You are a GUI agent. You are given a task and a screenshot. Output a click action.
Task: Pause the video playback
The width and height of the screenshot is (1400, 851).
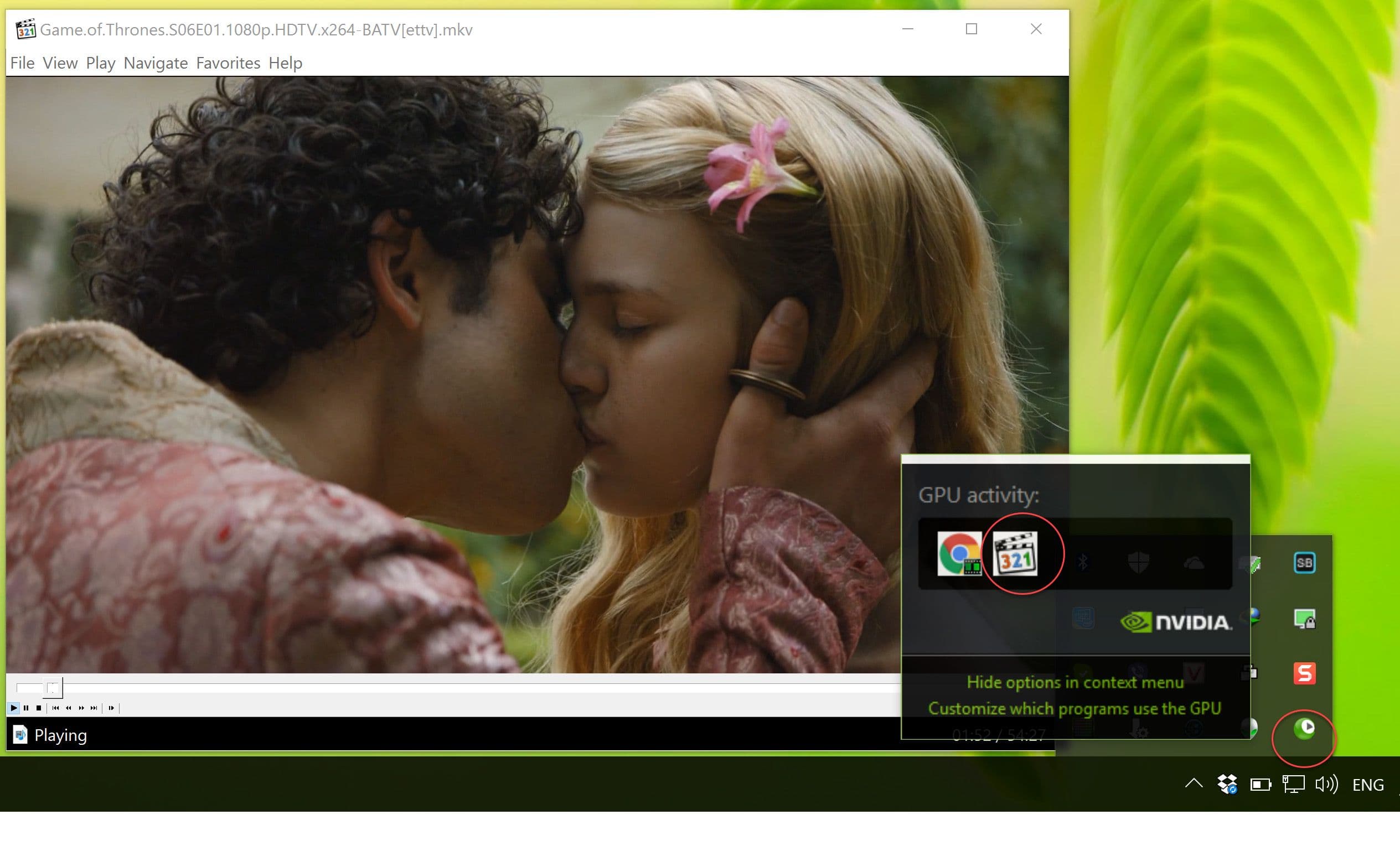pos(26,708)
